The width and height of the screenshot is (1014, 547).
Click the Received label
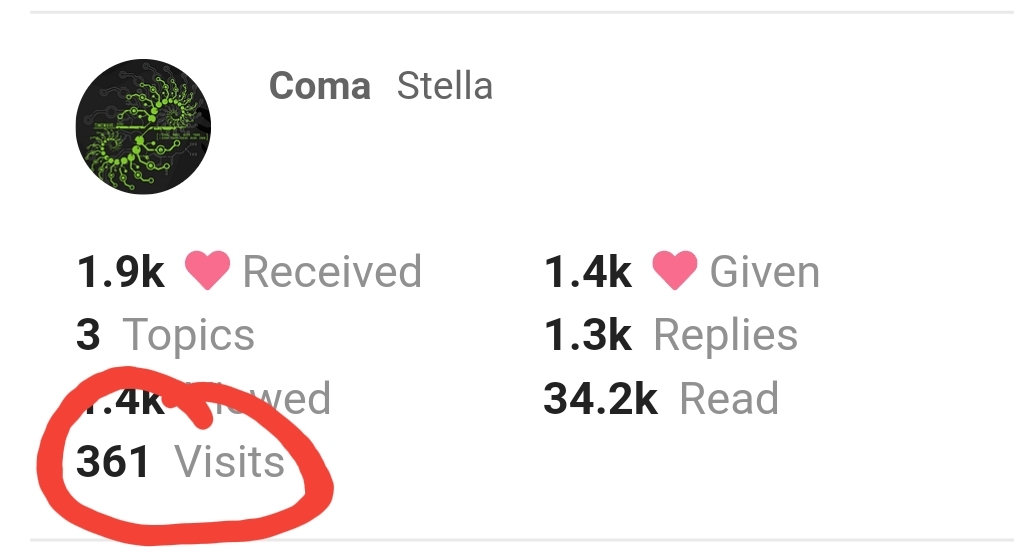click(x=332, y=272)
